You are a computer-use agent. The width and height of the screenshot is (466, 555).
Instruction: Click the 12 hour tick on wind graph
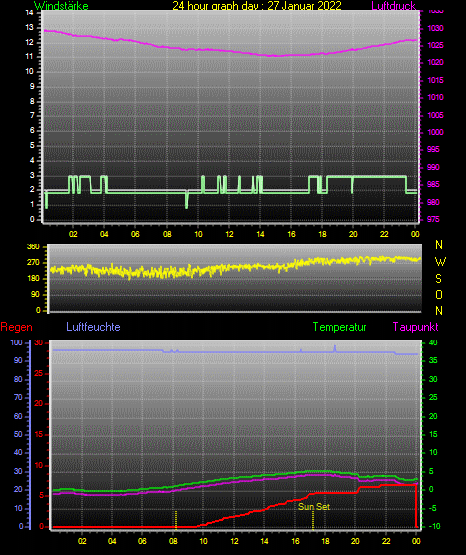(229, 234)
